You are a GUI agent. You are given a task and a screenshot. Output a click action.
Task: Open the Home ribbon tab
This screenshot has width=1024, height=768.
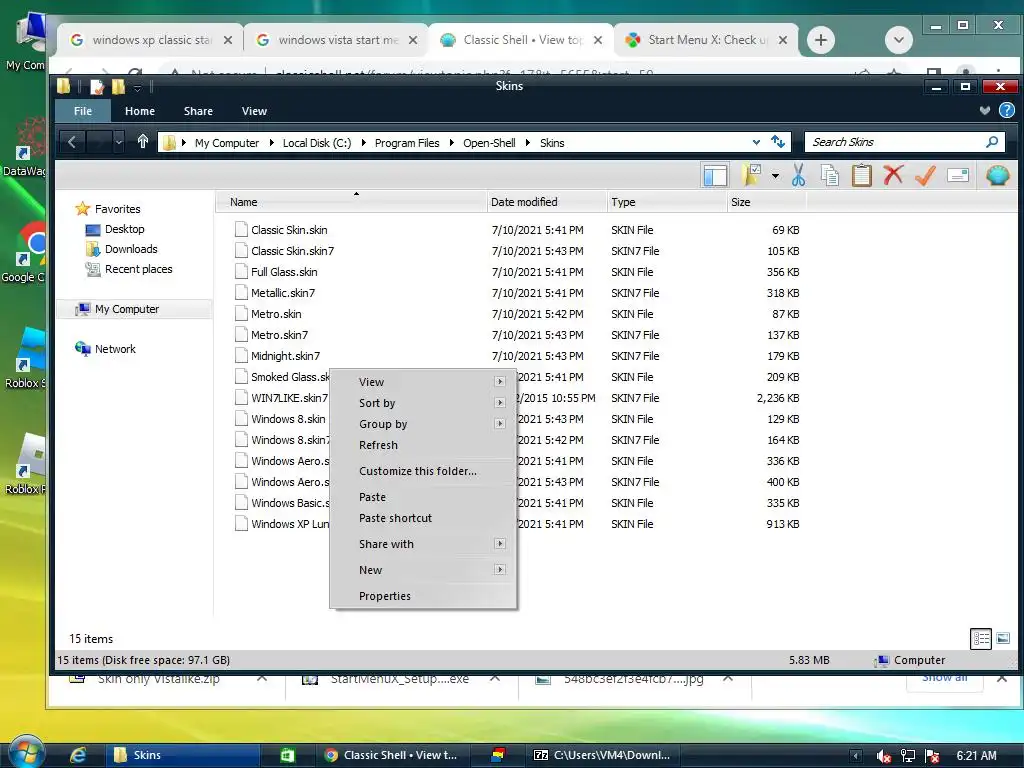point(140,110)
